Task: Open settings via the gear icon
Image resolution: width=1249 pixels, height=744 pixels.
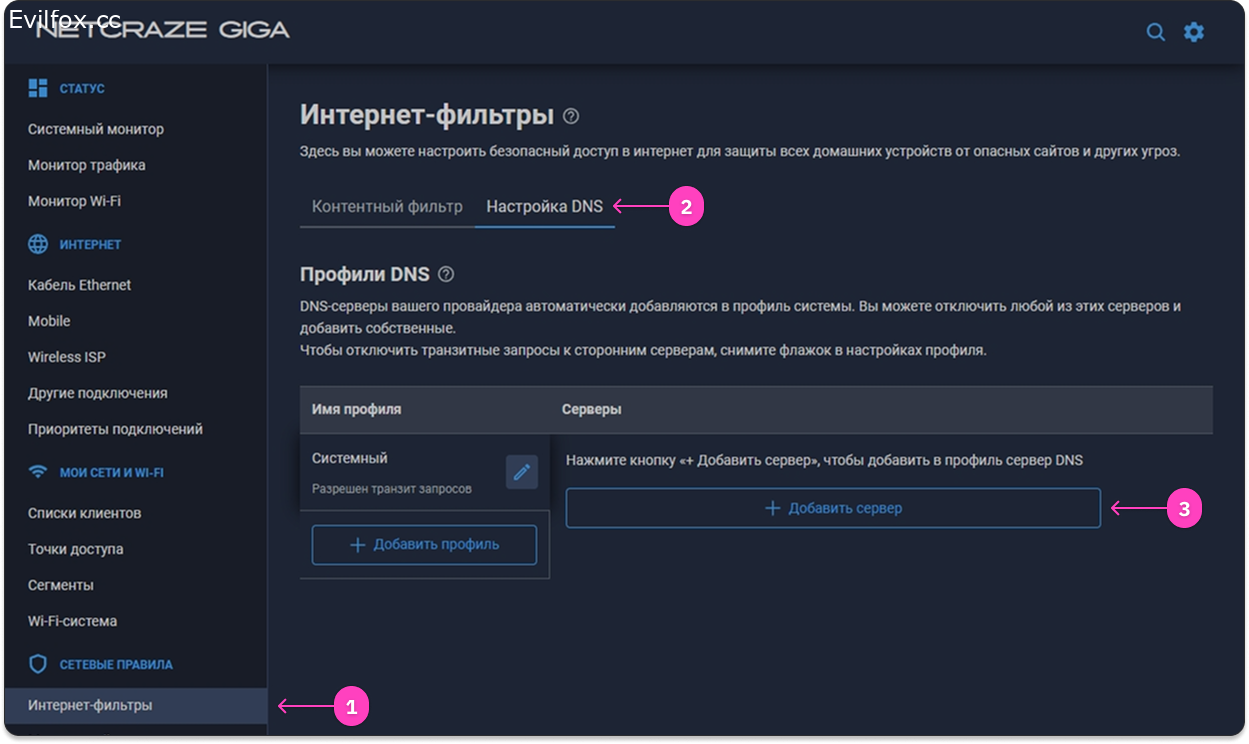Action: 1194,32
